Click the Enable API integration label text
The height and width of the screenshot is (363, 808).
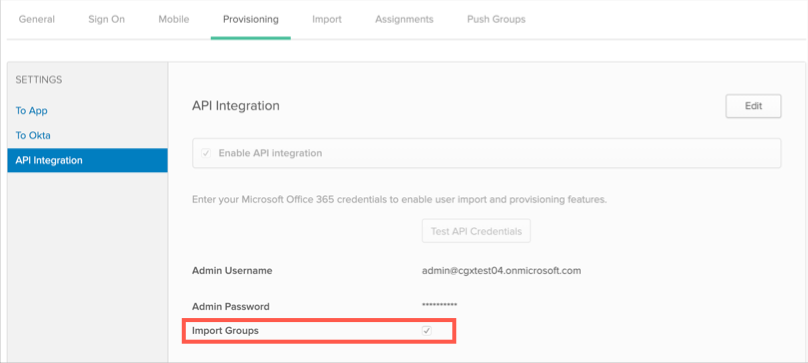(x=271, y=153)
